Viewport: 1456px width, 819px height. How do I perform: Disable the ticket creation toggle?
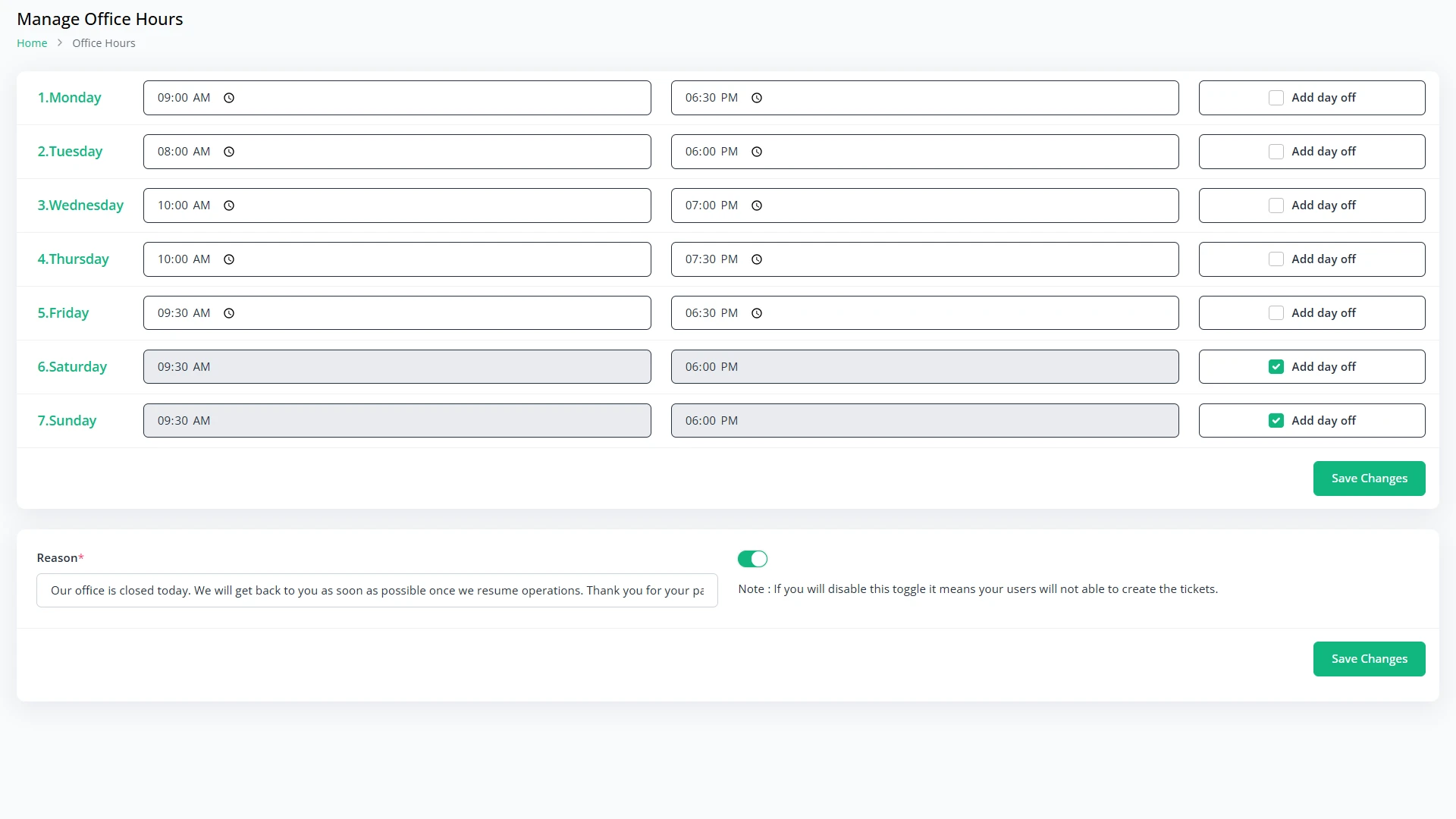pyautogui.click(x=753, y=559)
